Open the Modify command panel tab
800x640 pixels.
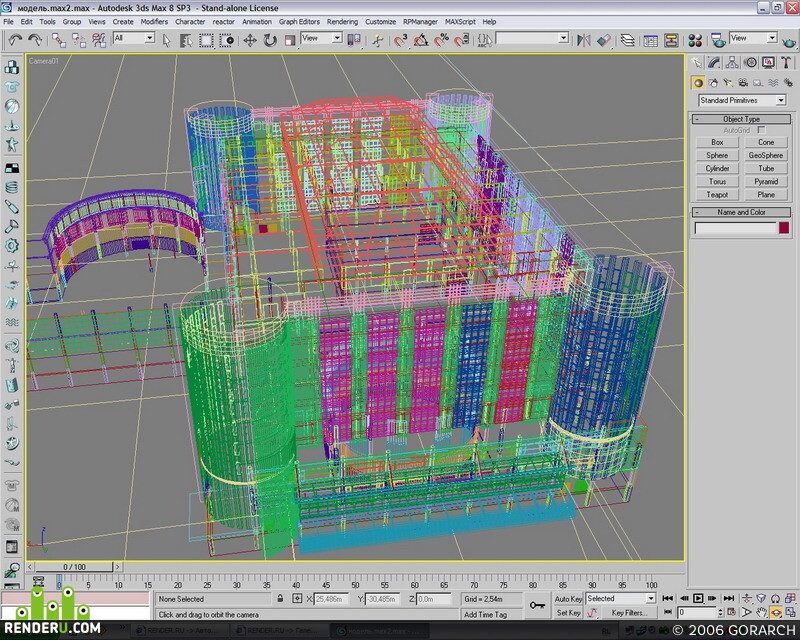[x=714, y=63]
